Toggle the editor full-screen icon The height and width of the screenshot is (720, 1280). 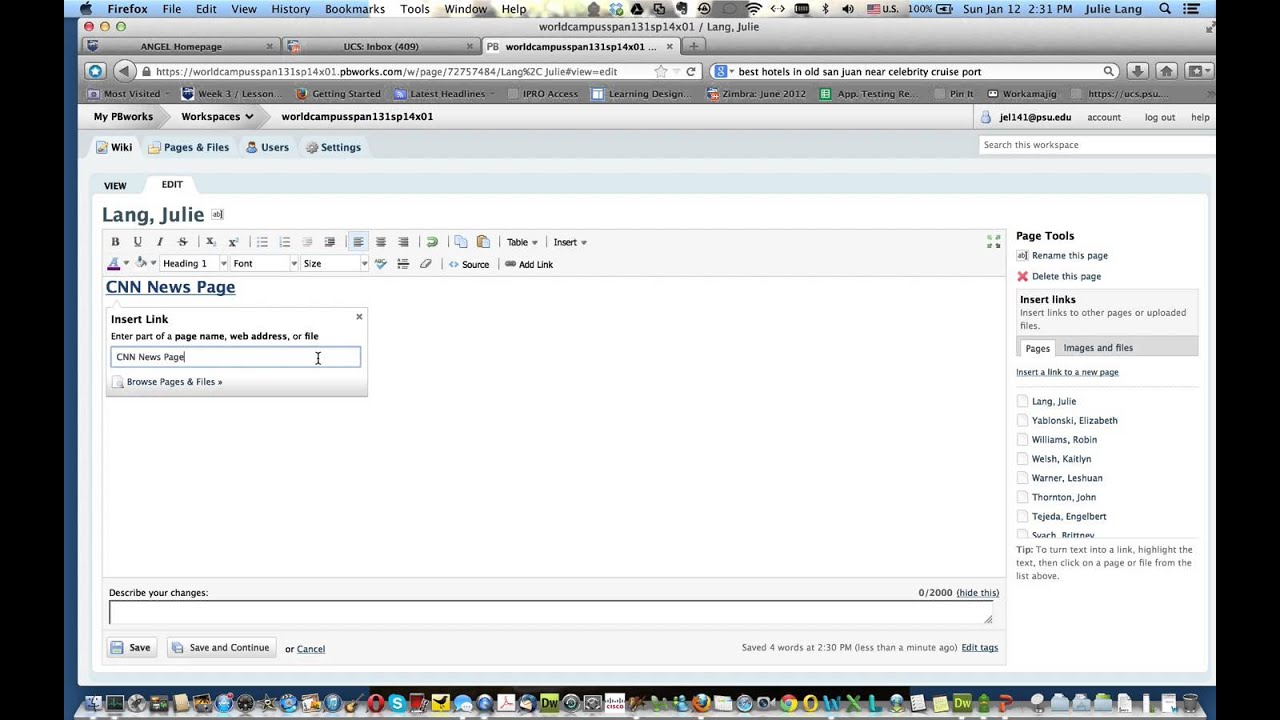(x=993, y=242)
